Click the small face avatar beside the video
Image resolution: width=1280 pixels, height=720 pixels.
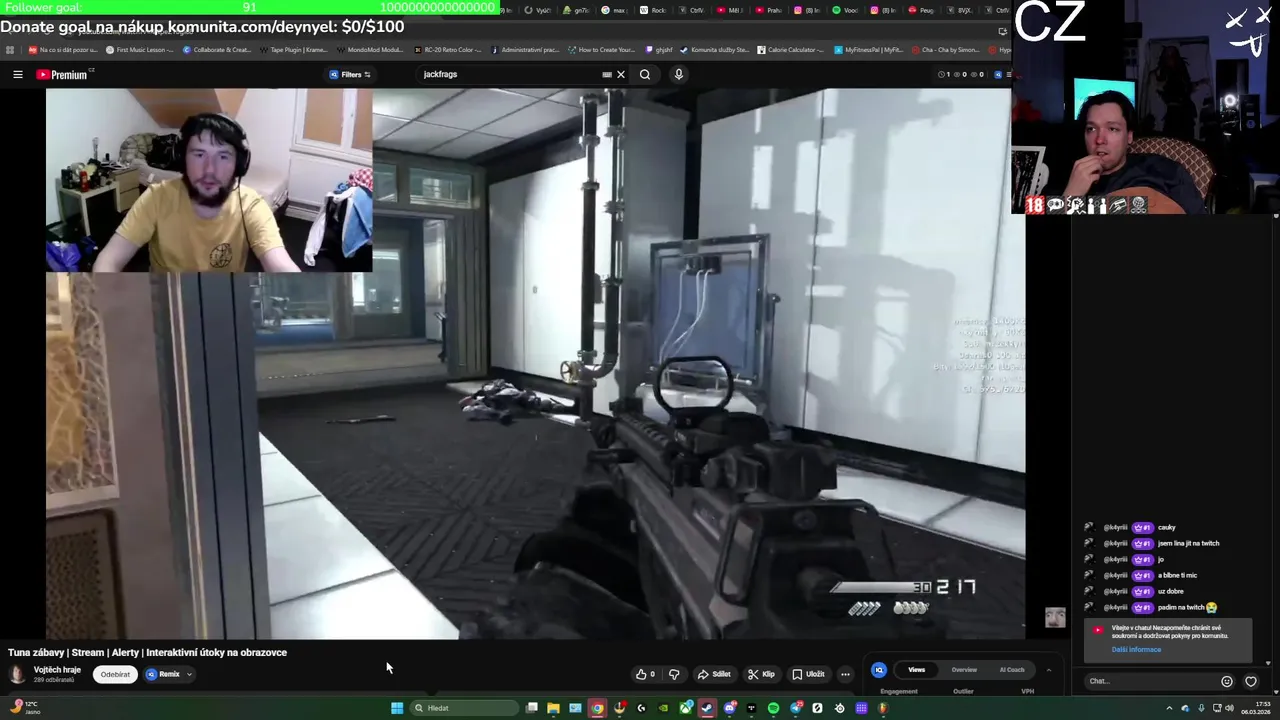tap(1055, 617)
